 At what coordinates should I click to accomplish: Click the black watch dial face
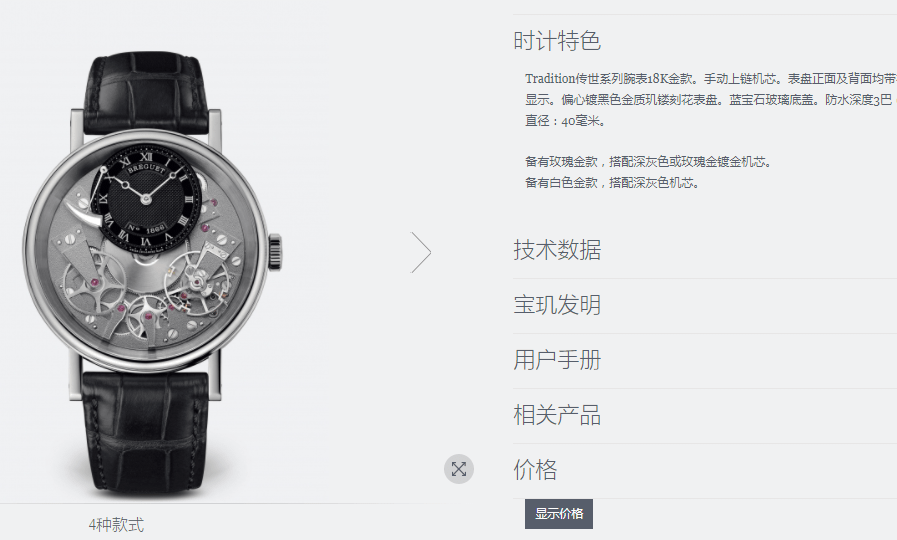pyautogui.click(x=146, y=198)
